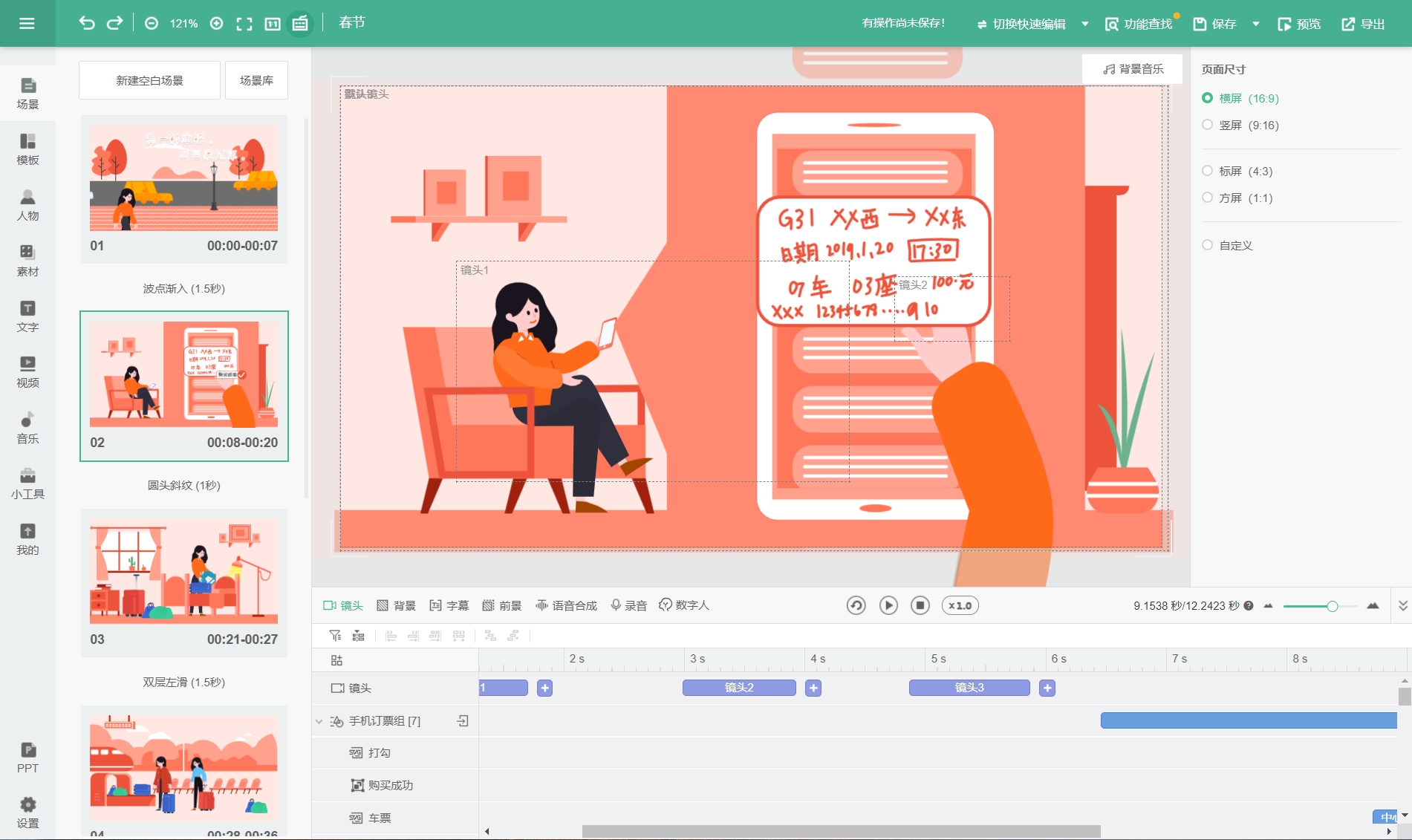
Task: Adjust the timeline zoom slider handle
Action: pos(1333,606)
